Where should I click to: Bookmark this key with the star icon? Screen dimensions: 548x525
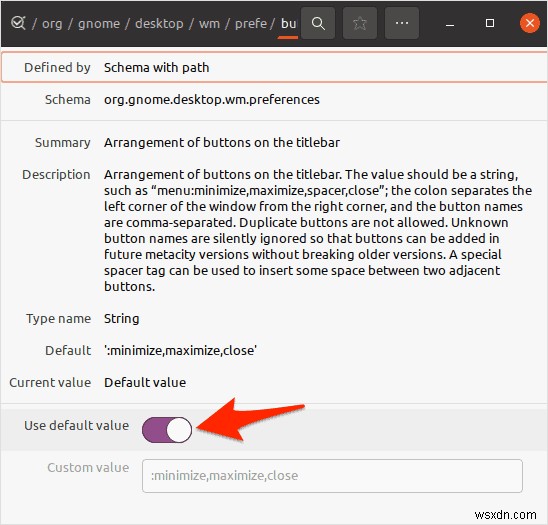coord(360,23)
